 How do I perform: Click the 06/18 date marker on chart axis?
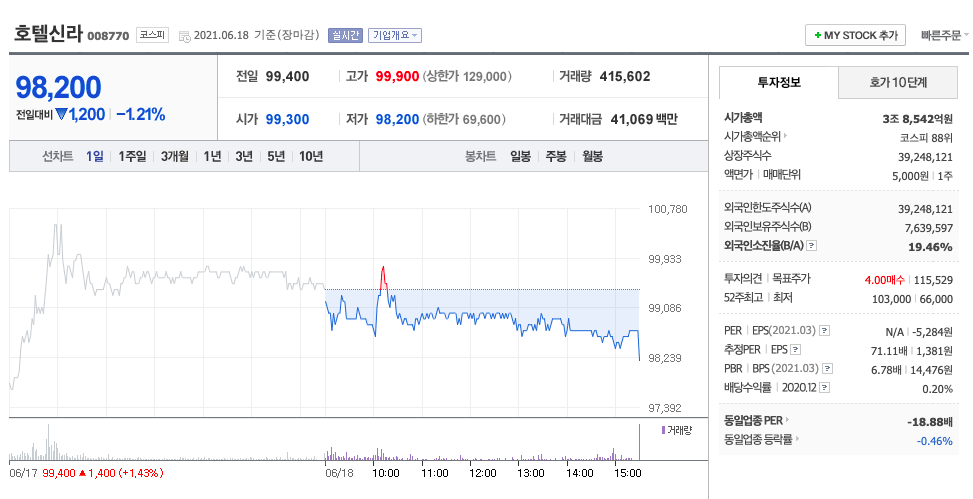[x=338, y=473]
